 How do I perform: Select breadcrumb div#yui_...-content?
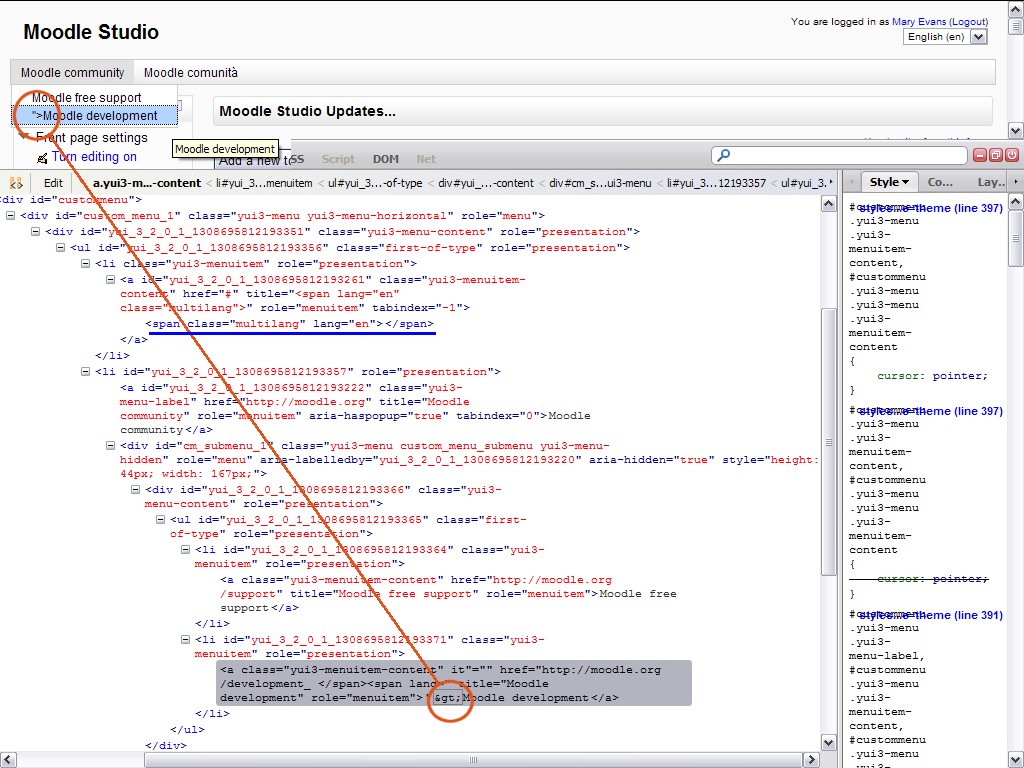click(485, 184)
